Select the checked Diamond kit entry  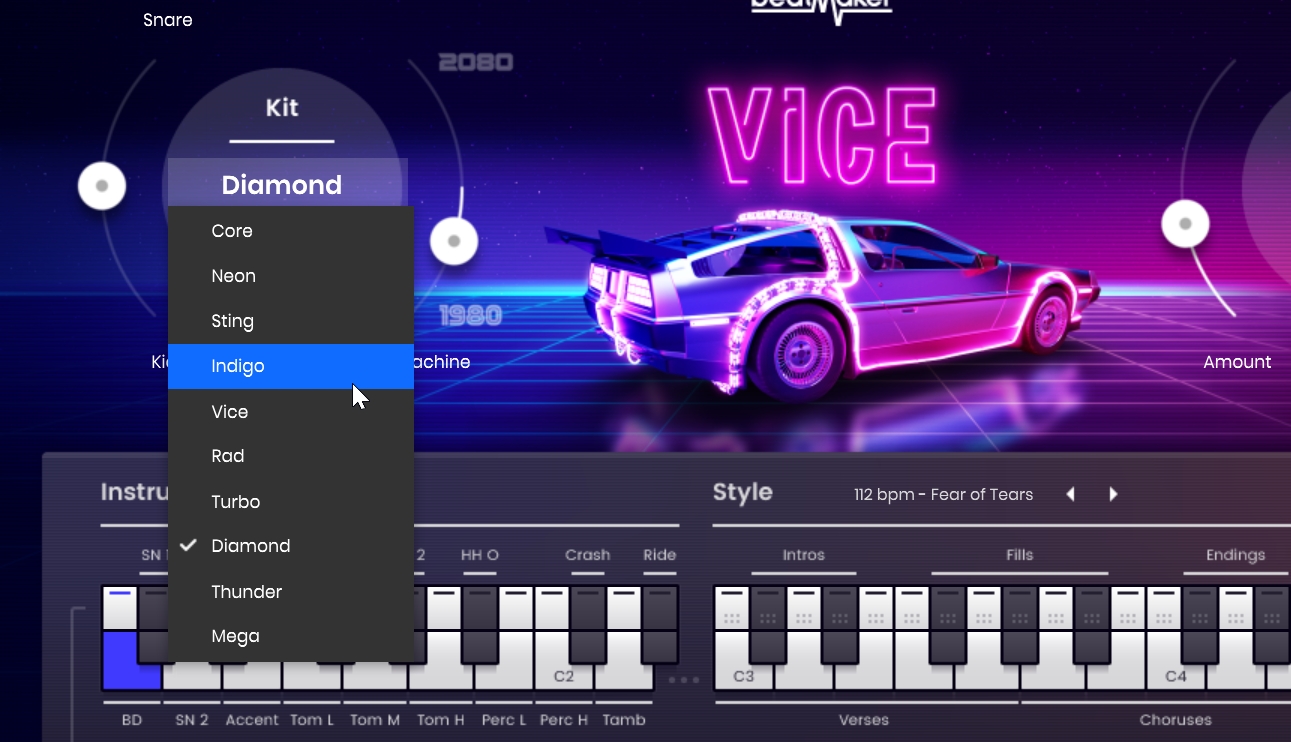pyautogui.click(x=291, y=546)
